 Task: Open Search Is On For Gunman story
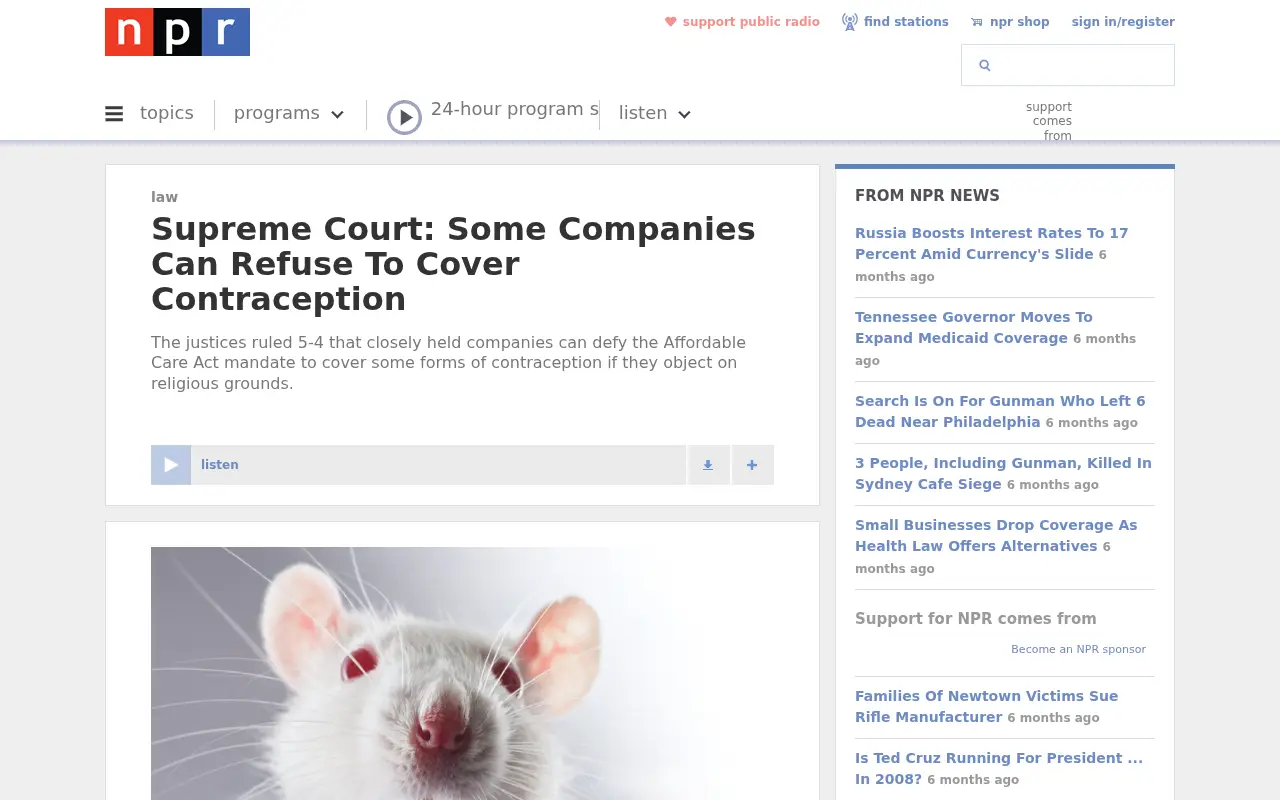tap(1000, 412)
